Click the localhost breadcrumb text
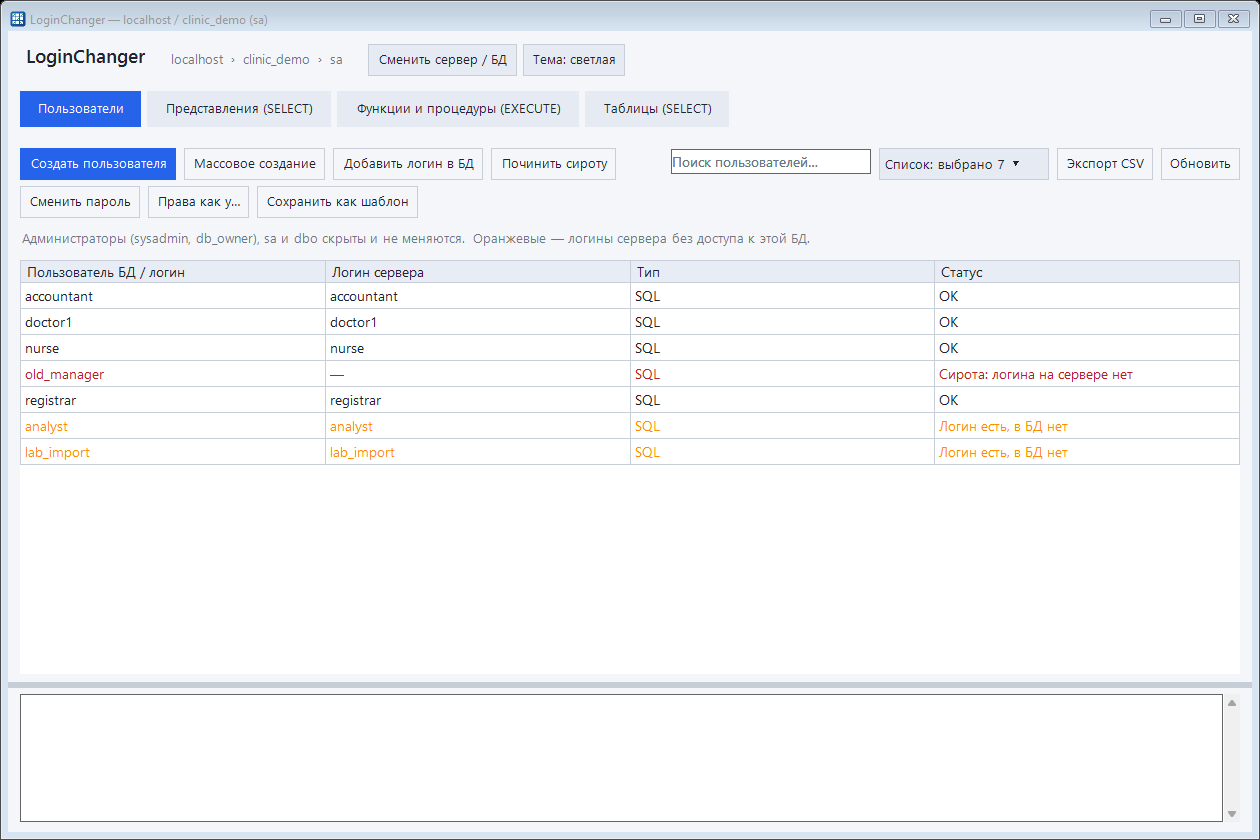 197,60
